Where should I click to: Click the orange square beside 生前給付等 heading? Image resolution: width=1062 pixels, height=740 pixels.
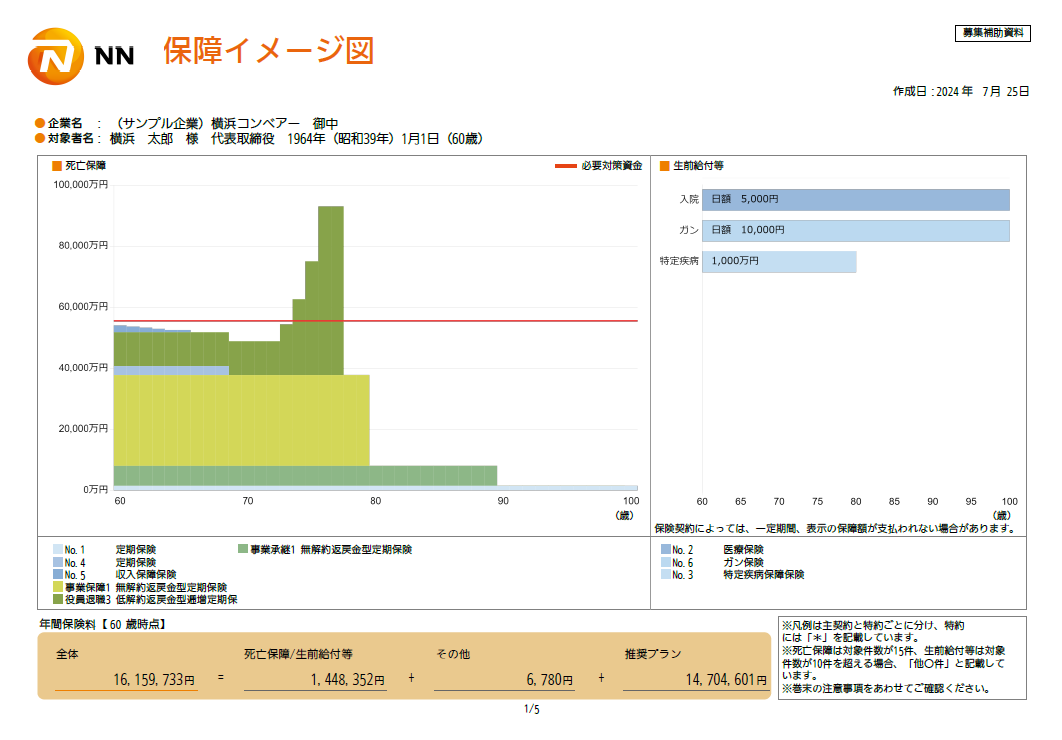664,165
